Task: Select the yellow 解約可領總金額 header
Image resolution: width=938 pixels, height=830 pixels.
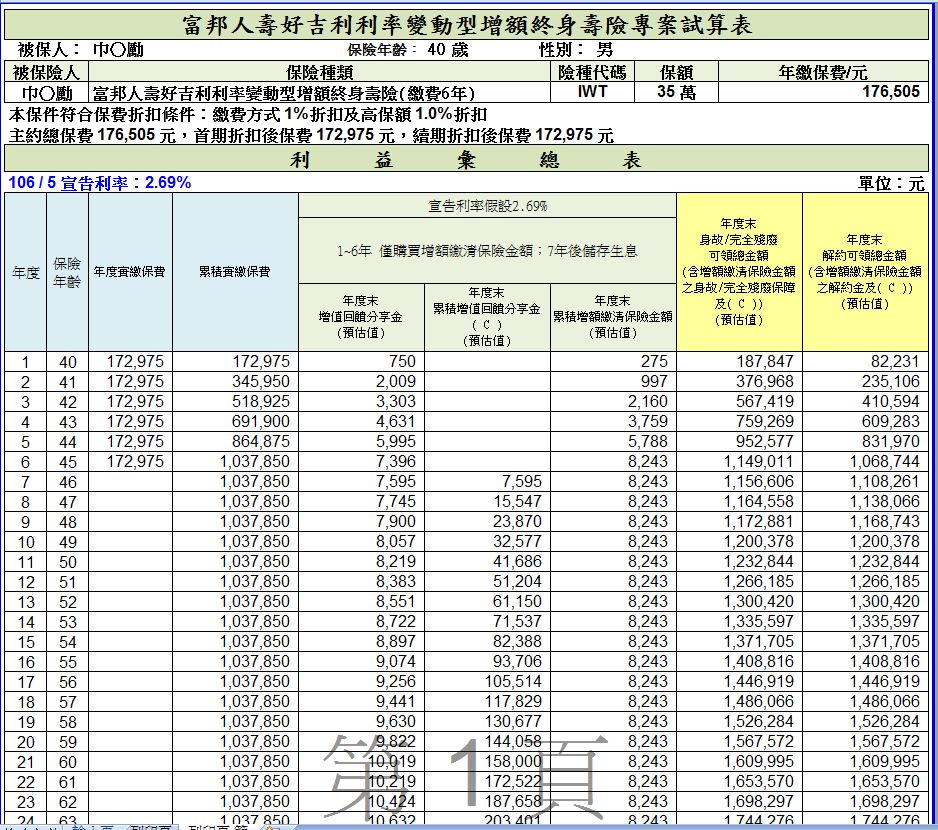Action: pos(865,272)
